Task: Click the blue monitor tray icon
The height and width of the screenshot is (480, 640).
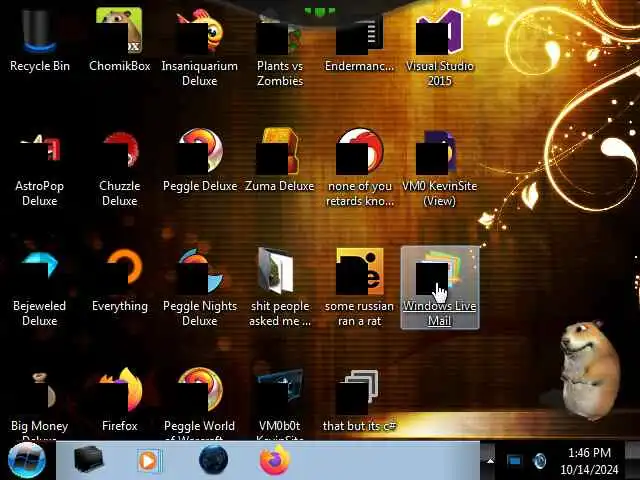Action: coord(514,461)
